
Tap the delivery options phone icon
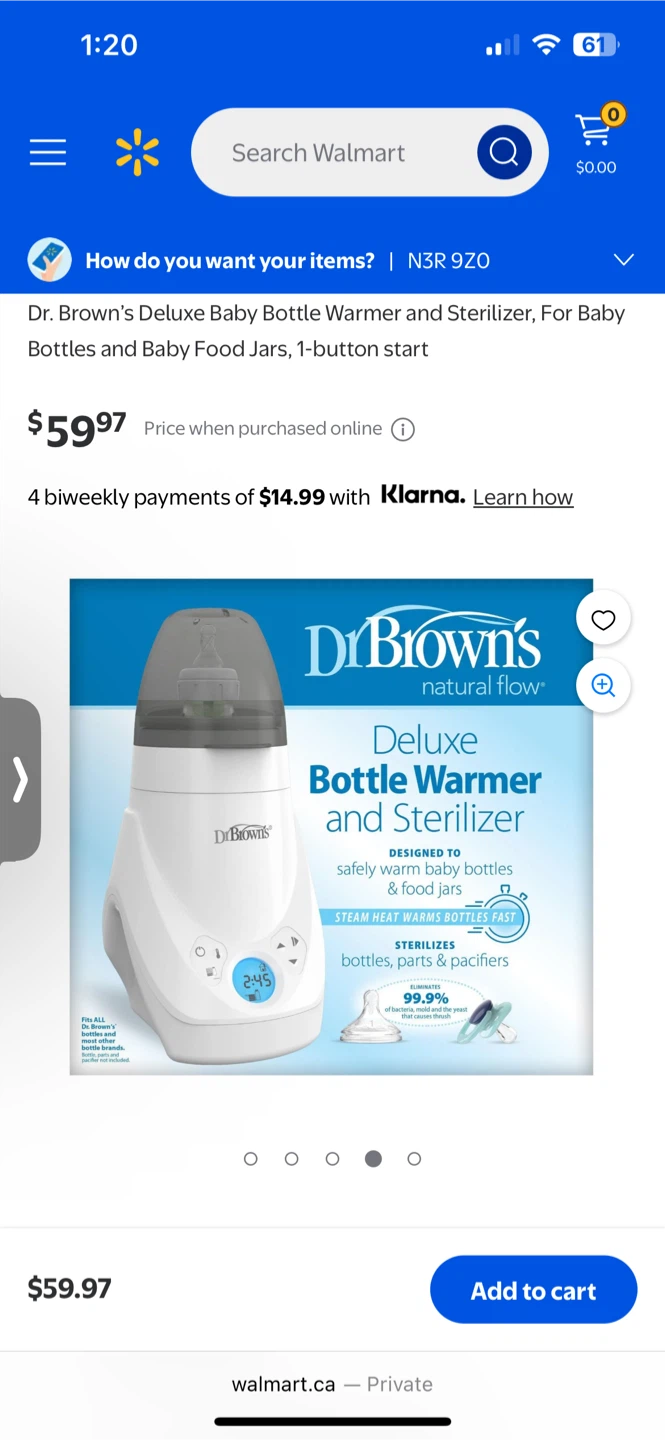click(x=49, y=260)
